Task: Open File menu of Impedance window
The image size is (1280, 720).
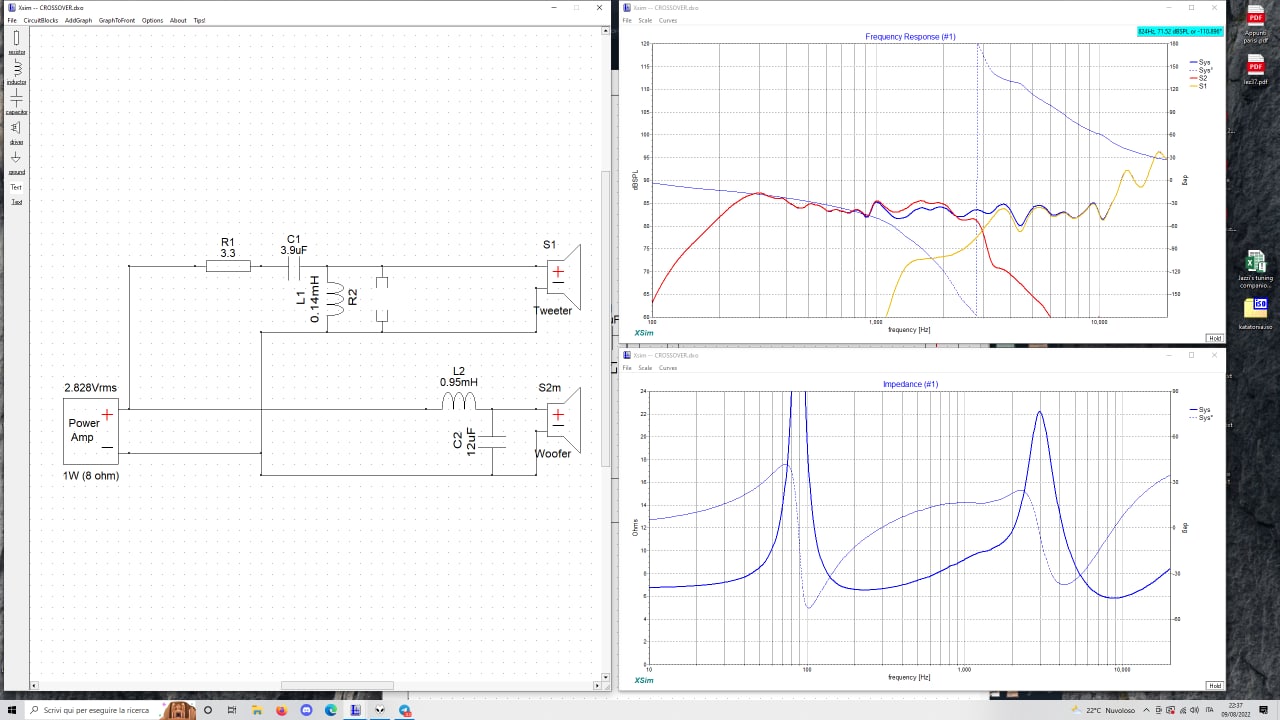Action: (x=627, y=367)
